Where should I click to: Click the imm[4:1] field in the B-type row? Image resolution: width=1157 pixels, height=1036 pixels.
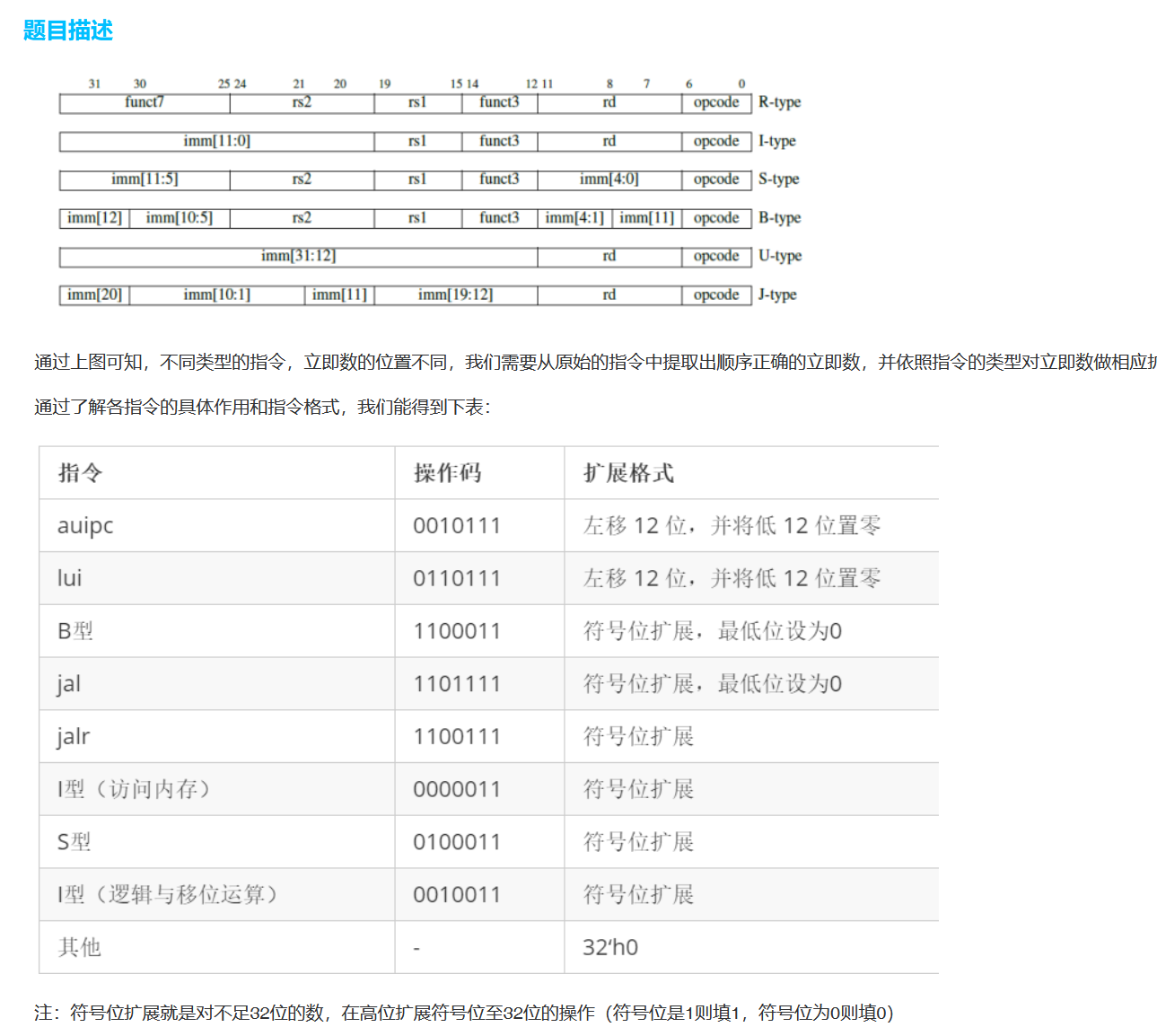pos(574,217)
